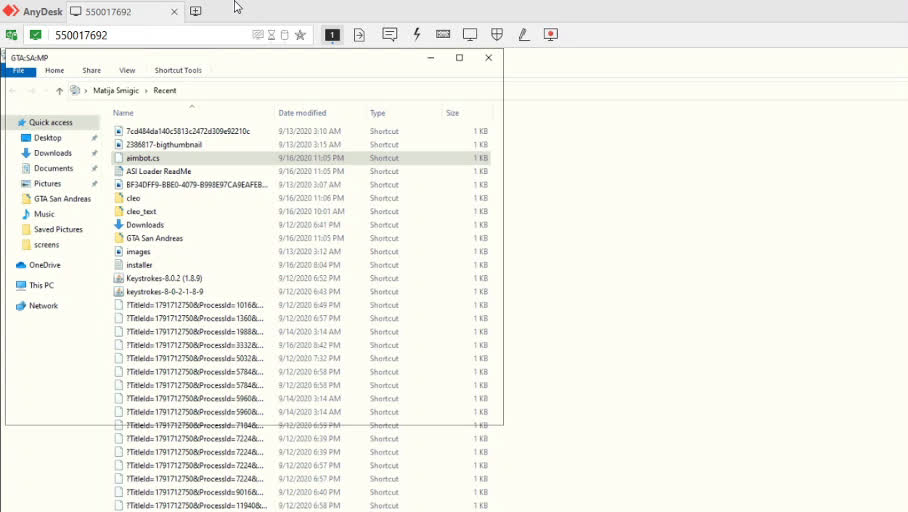908x512 pixels.
Task: Start session recording icon
Action: point(551,35)
